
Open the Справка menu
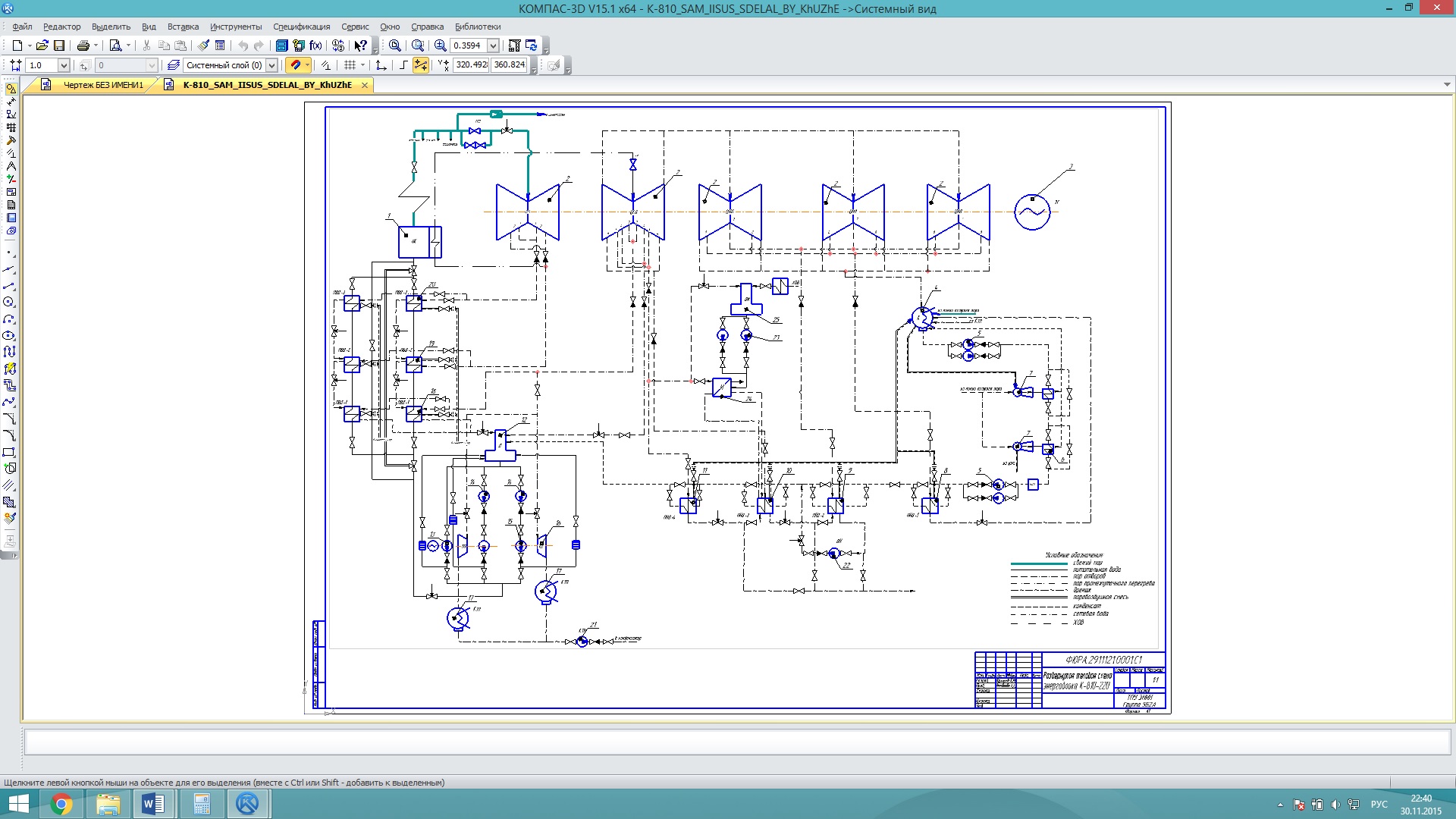click(427, 27)
